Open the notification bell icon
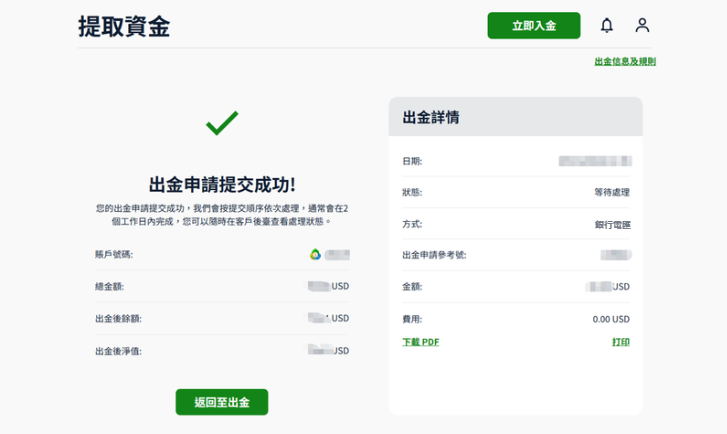Screen dimensions: 727x434 [x=606, y=25]
